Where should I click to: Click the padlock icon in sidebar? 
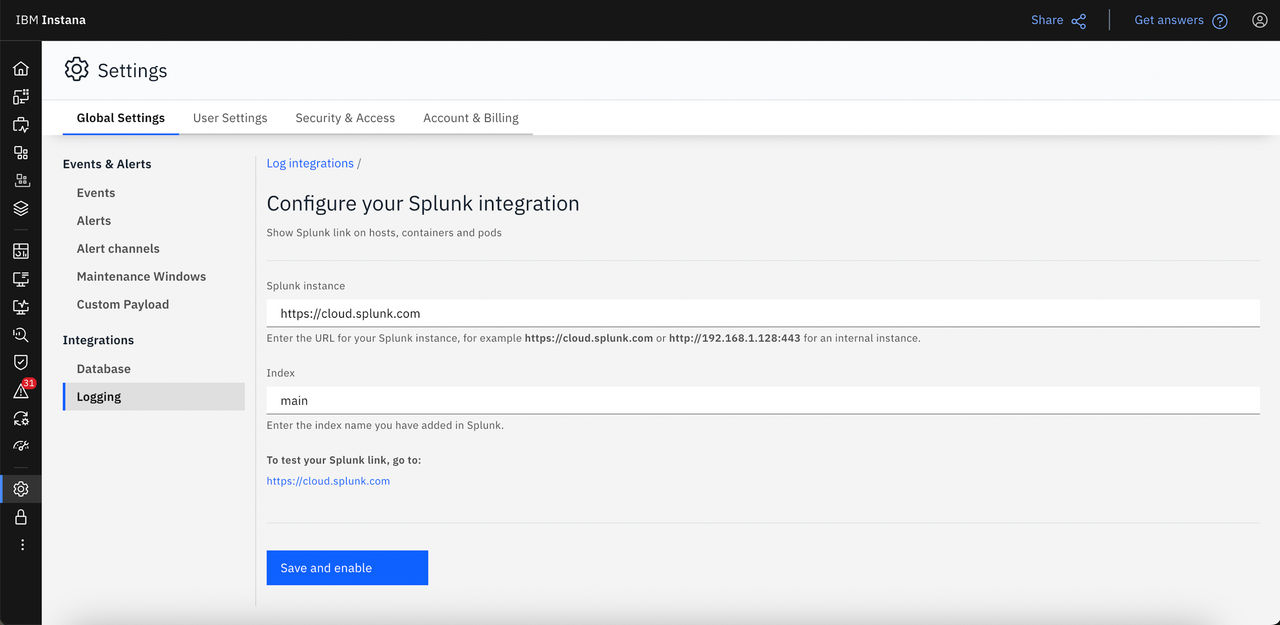tap(21, 517)
